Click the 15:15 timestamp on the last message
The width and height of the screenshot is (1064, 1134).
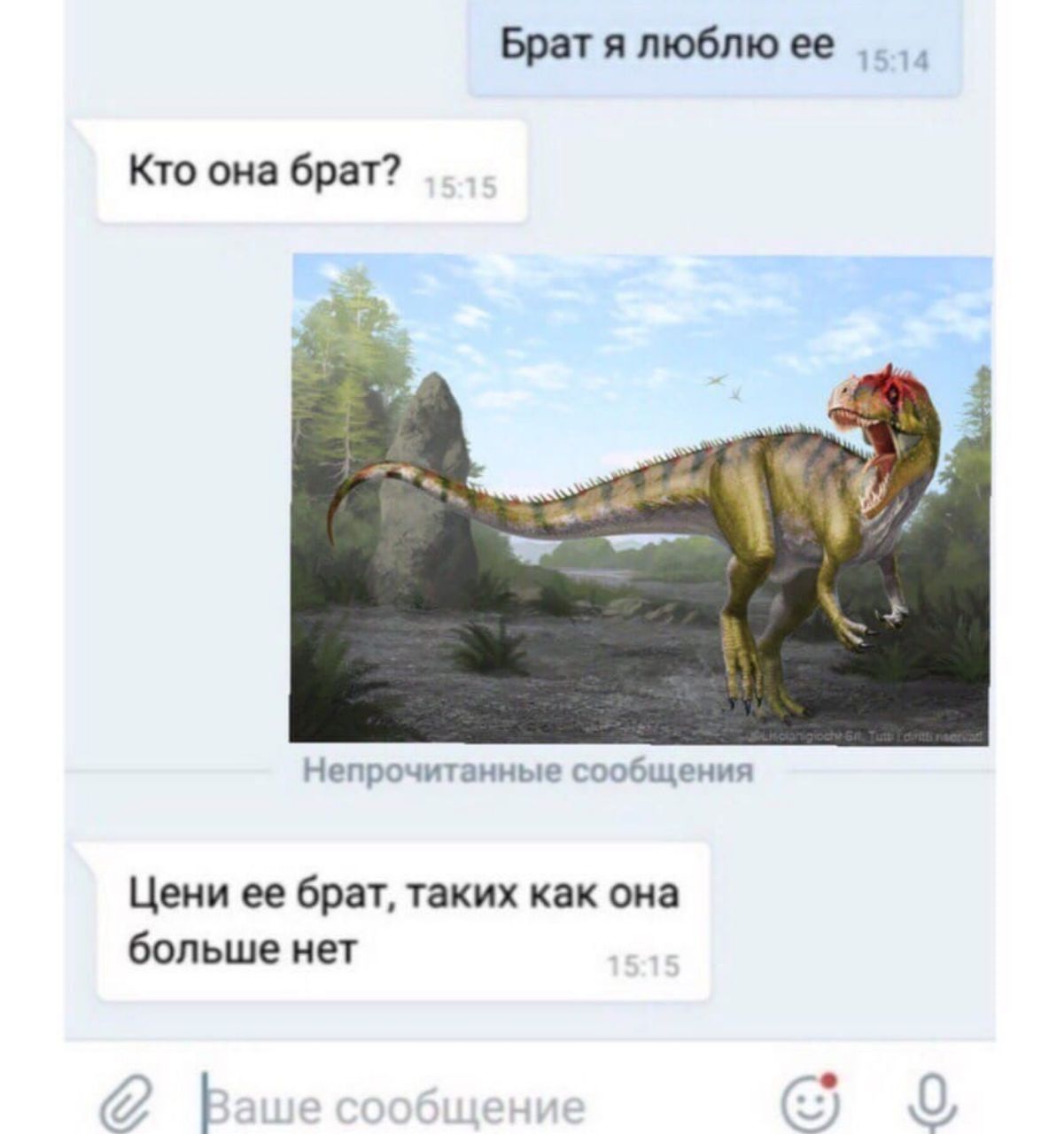(645, 966)
